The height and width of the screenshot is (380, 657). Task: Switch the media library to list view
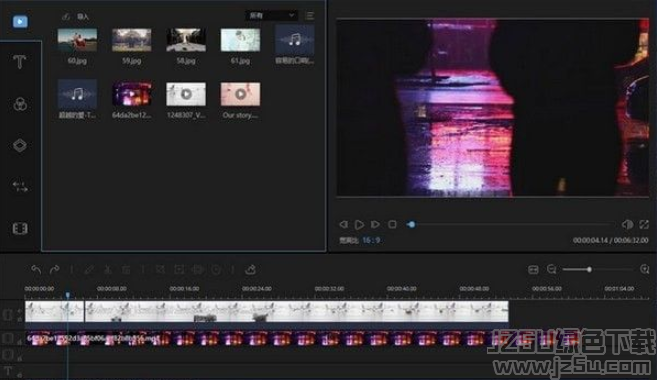point(310,16)
